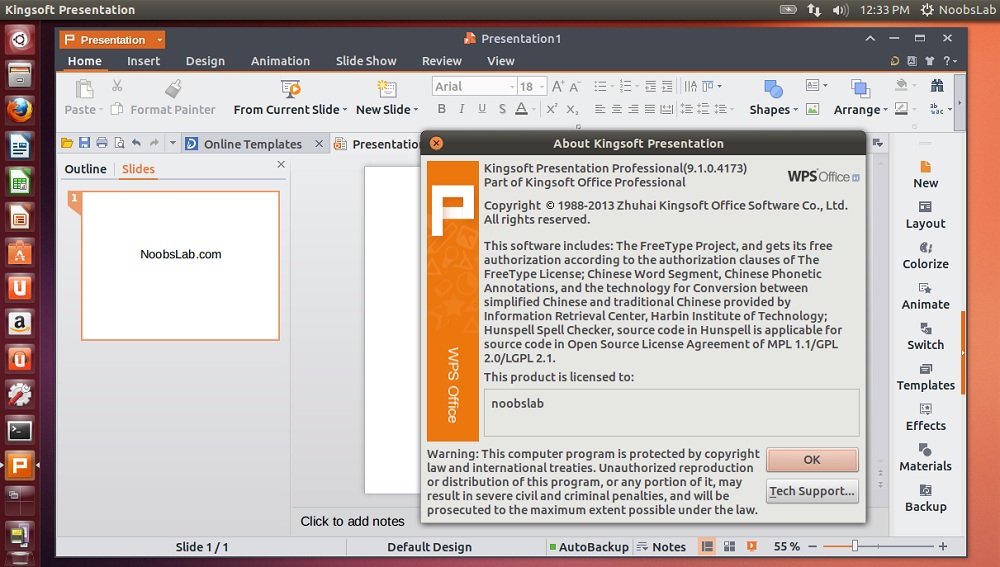Expand the New Slide dropdown arrow
This screenshot has height=567, width=1000.
pyautogui.click(x=416, y=110)
